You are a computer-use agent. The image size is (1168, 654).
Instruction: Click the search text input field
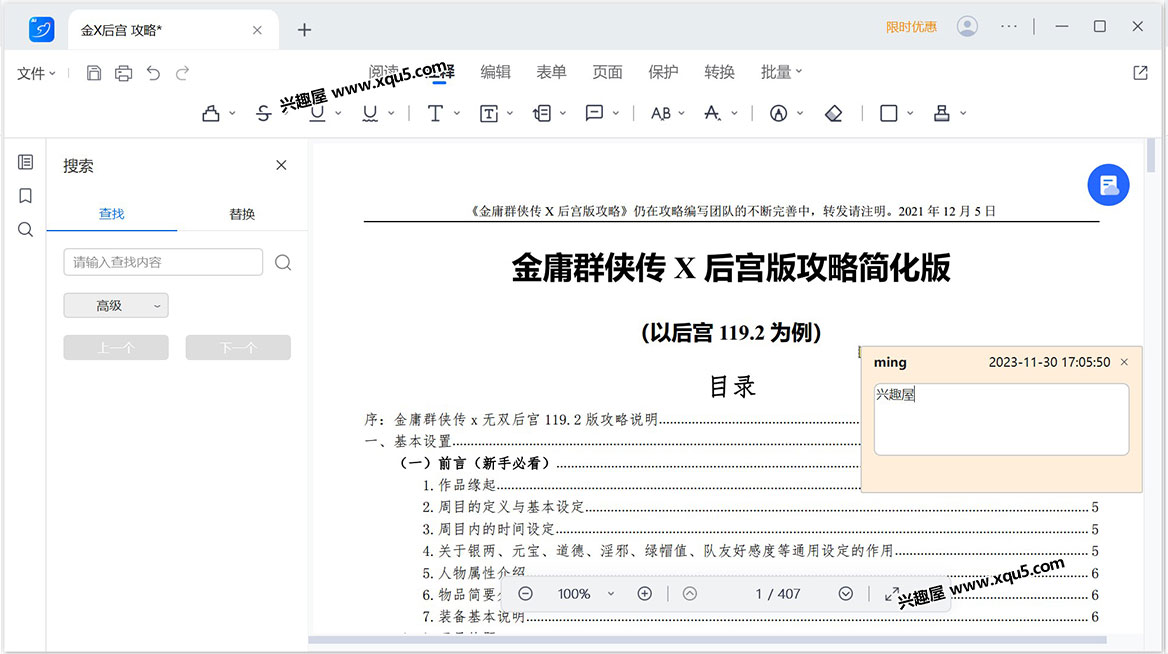(x=163, y=262)
